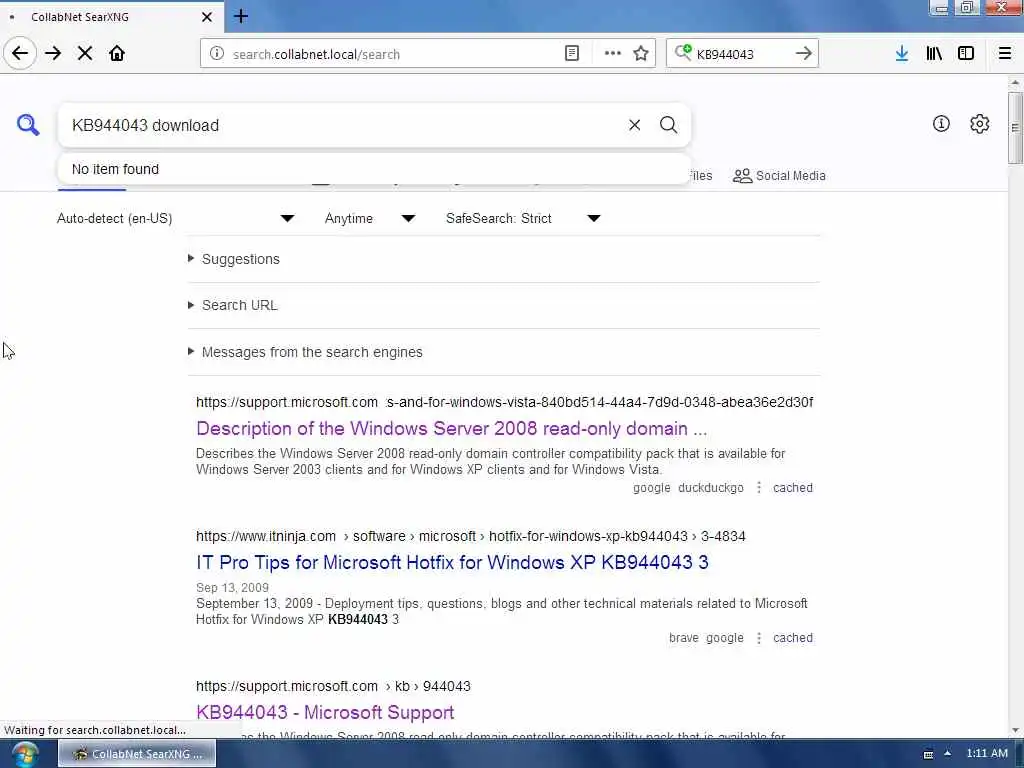Click the duckduckgo engine label
The image size is (1024, 768).
tap(711, 488)
